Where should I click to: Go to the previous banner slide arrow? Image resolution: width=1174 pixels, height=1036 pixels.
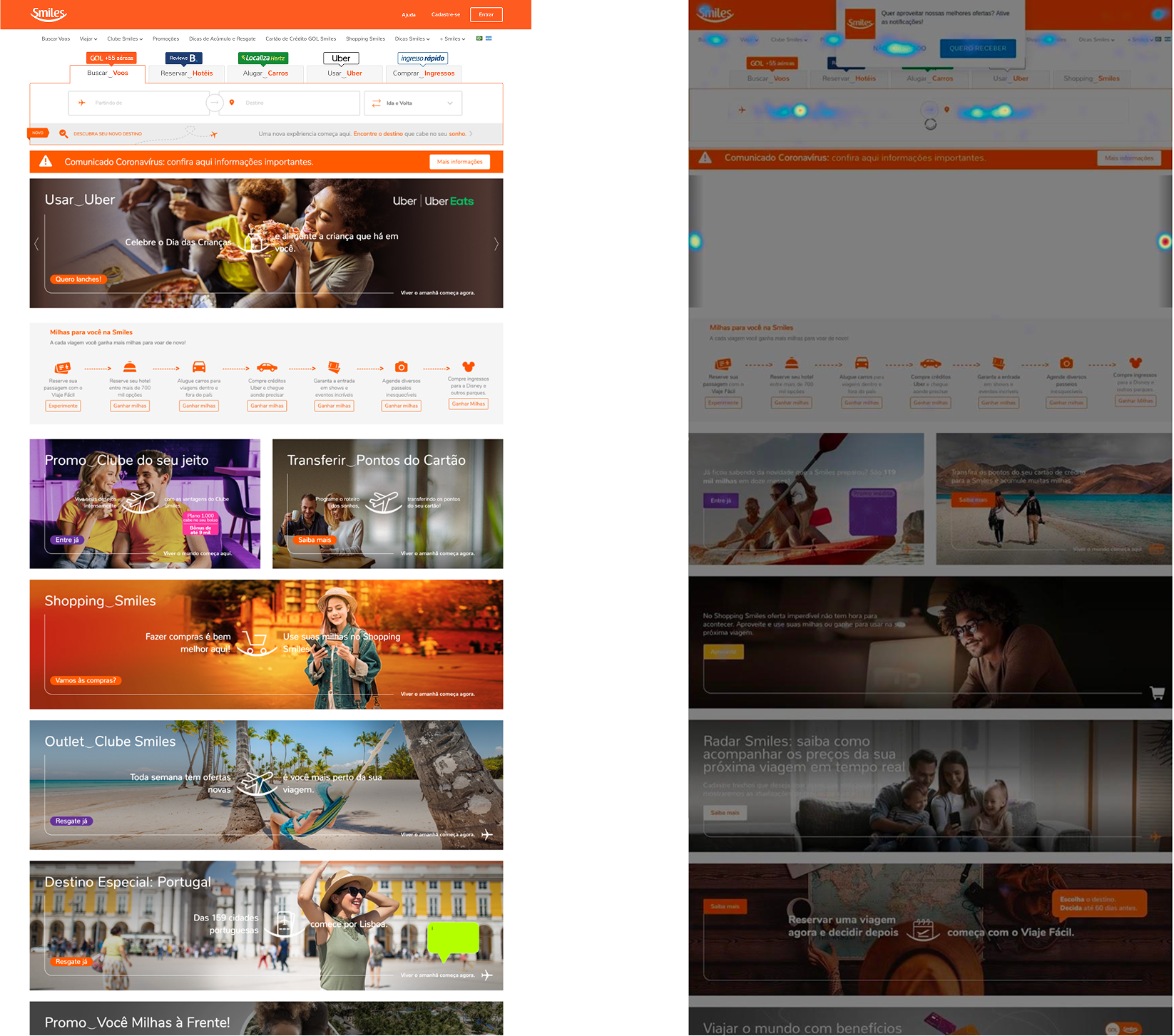tap(36, 244)
